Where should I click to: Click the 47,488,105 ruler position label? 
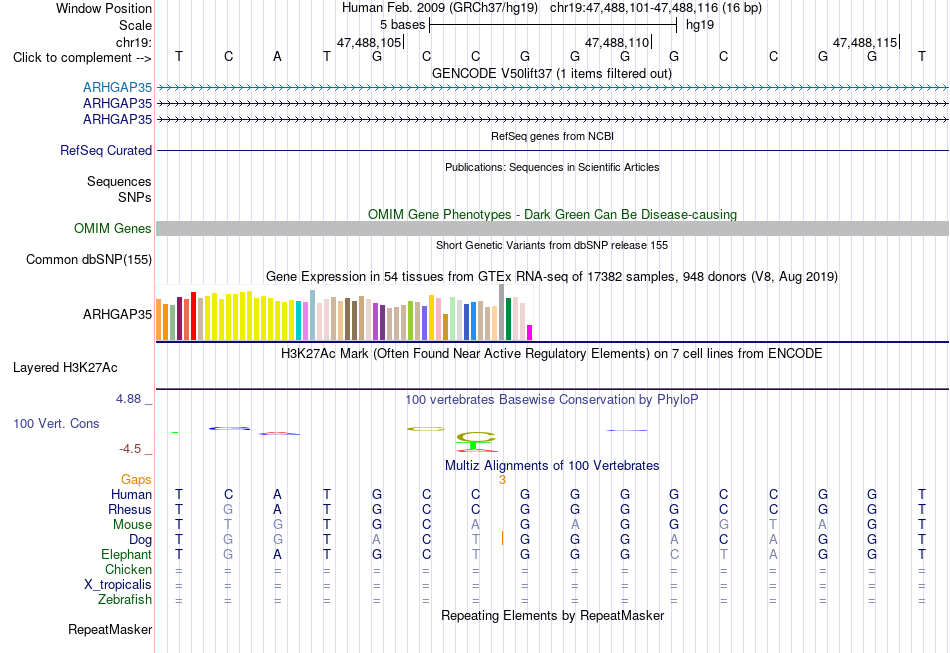coord(369,42)
